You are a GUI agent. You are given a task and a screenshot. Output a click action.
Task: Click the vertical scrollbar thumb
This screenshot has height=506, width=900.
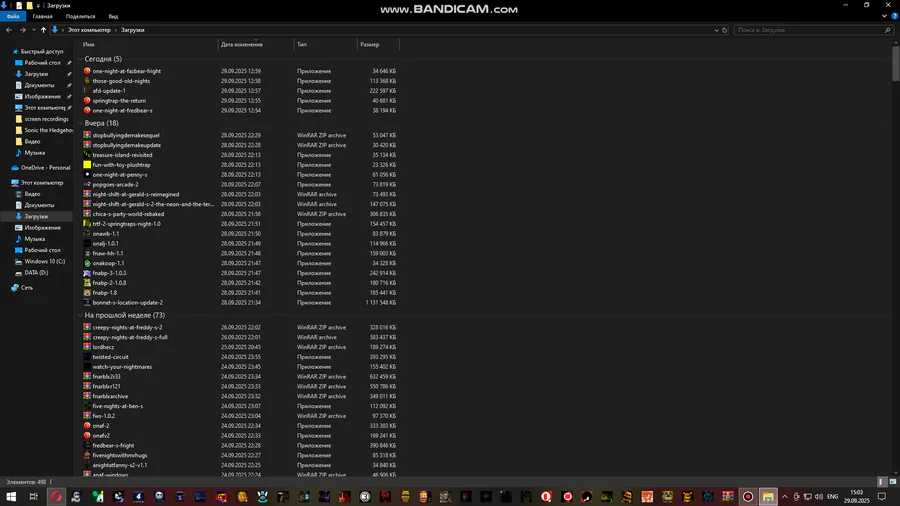coord(895,63)
